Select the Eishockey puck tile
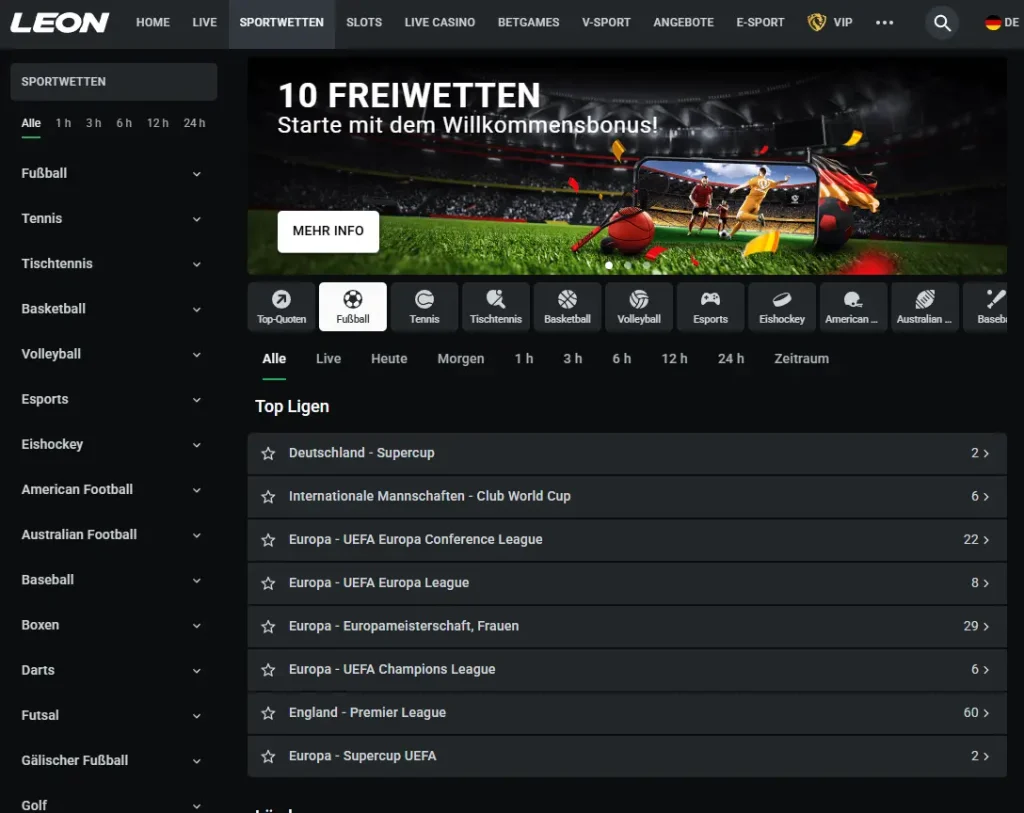This screenshot has height=813, width=1024. [x=782, y=307]
